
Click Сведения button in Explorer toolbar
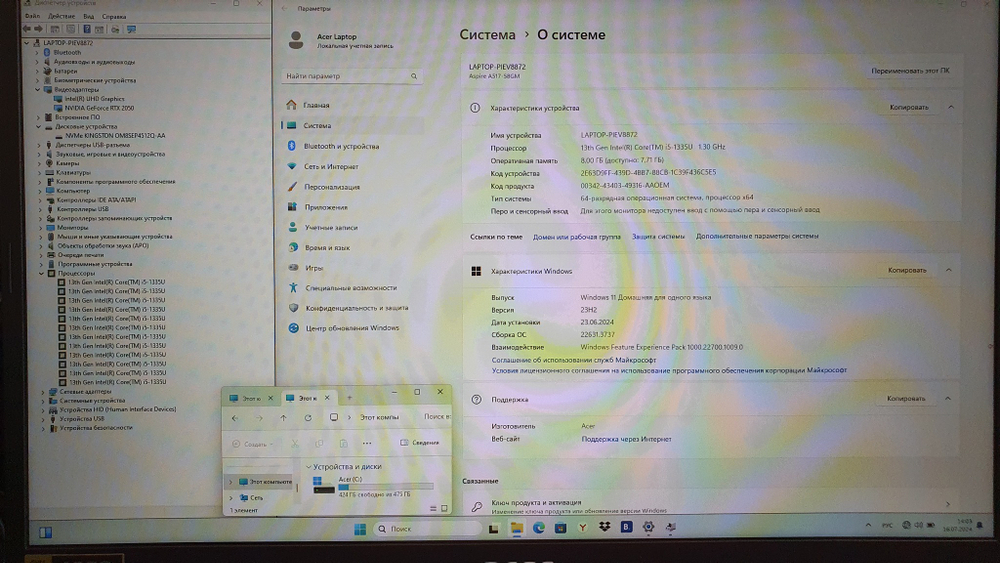(420, 442)
